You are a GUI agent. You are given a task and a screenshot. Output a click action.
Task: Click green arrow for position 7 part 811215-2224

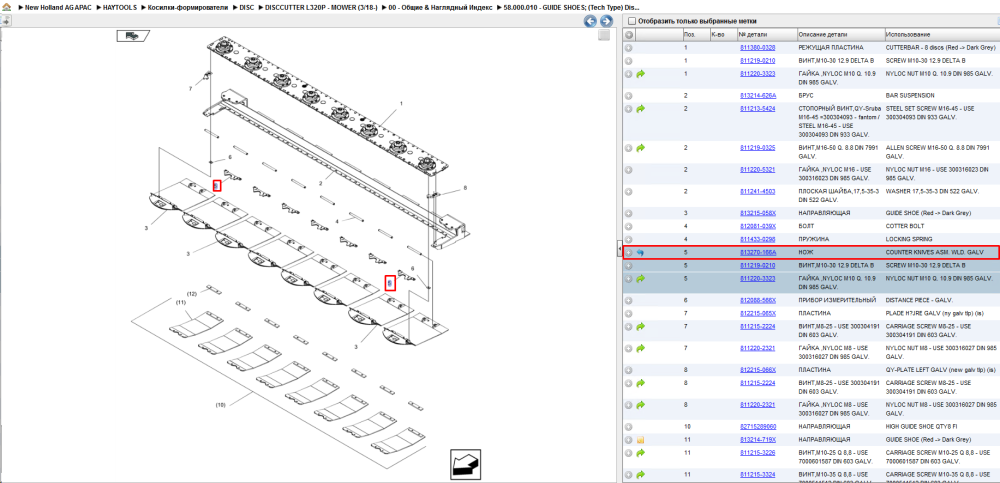click(x=641, y=327)
